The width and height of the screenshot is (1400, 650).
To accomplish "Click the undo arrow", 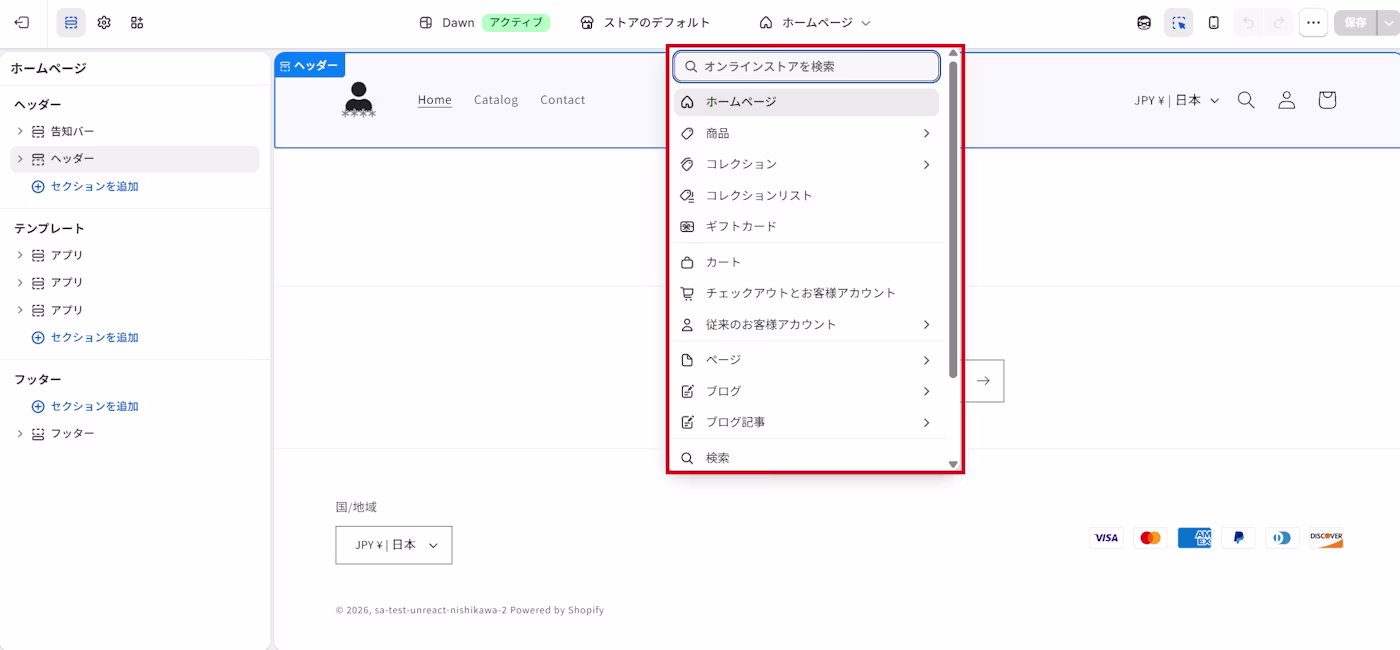I will coord(1248,22).
